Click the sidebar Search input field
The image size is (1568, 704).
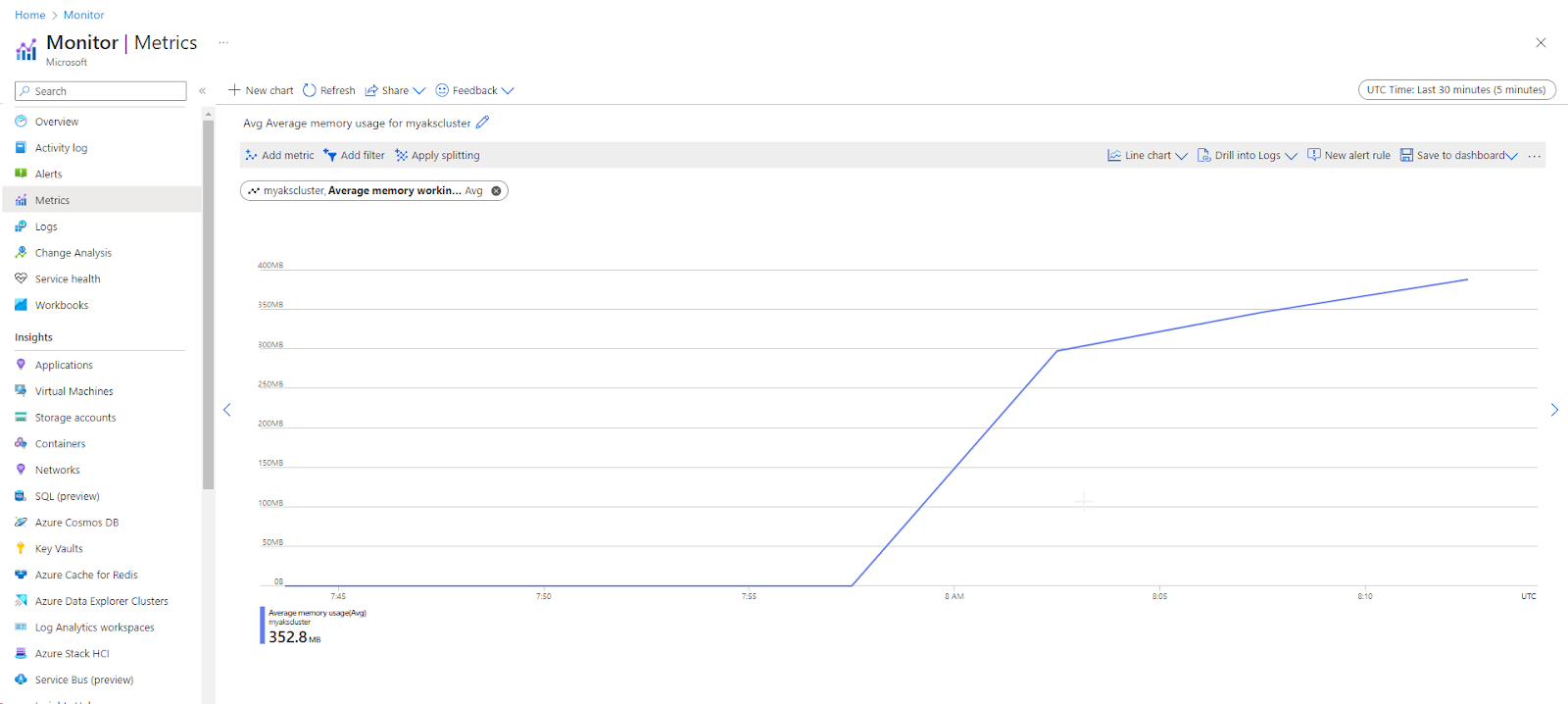click(x=100, y=91)
